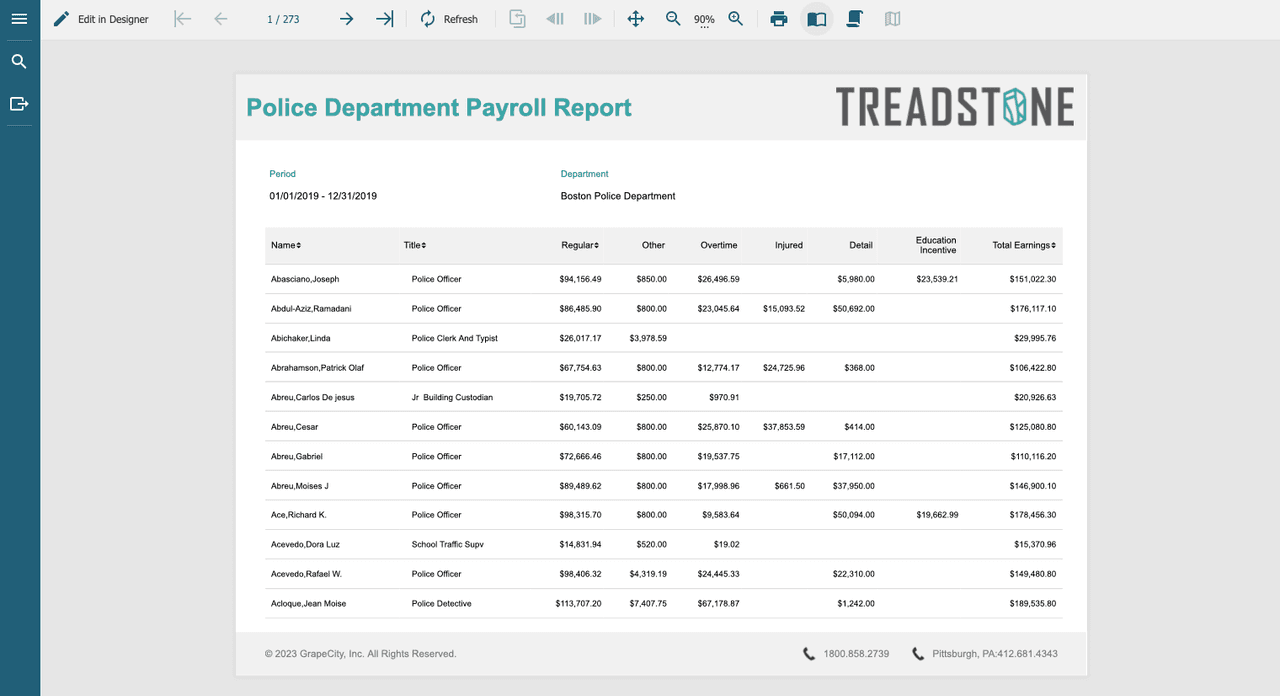1280x696 pixels.
Task: Click the Detail column header
Action: pos(861,245)
